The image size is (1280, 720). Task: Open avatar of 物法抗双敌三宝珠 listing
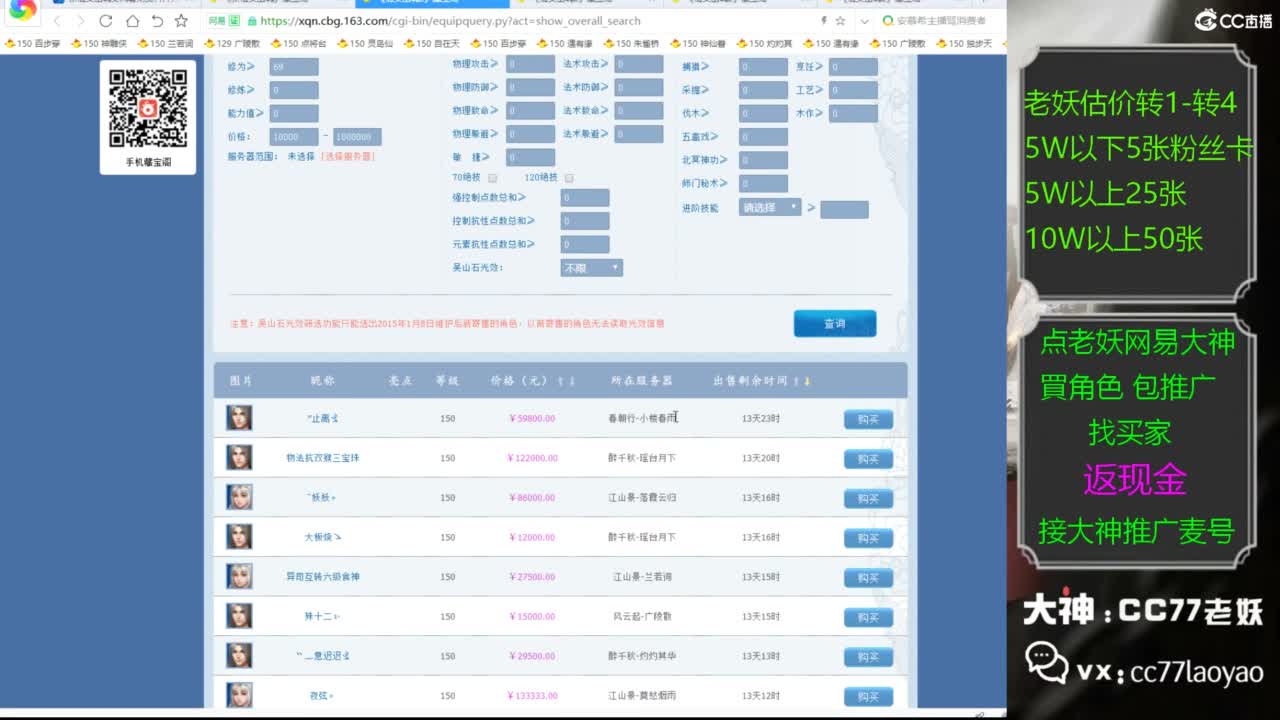(x=239, y=457)
